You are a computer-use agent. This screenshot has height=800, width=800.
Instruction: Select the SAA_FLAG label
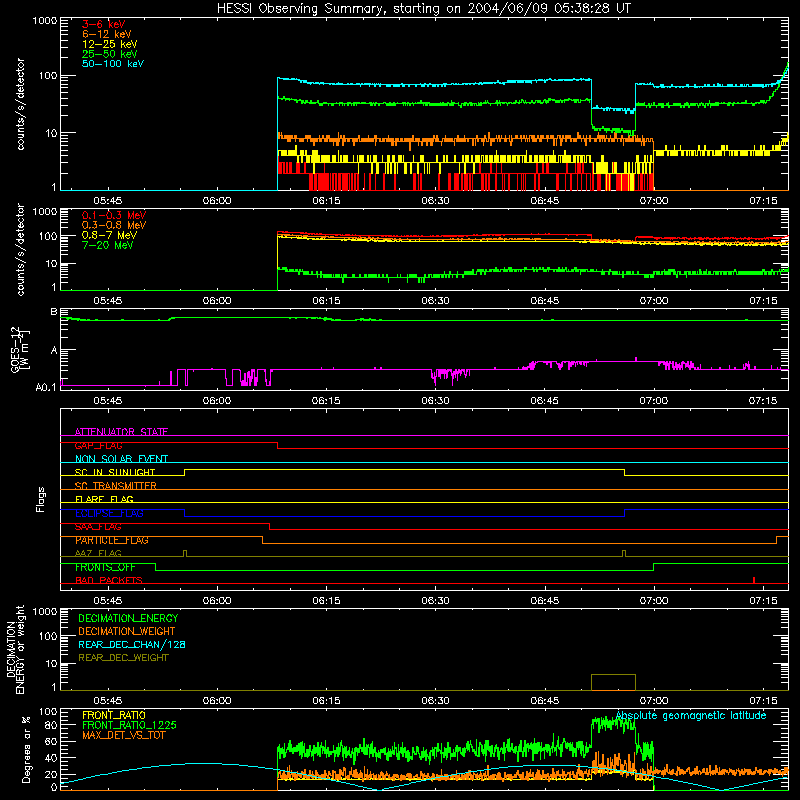click(x=98, y=527)
